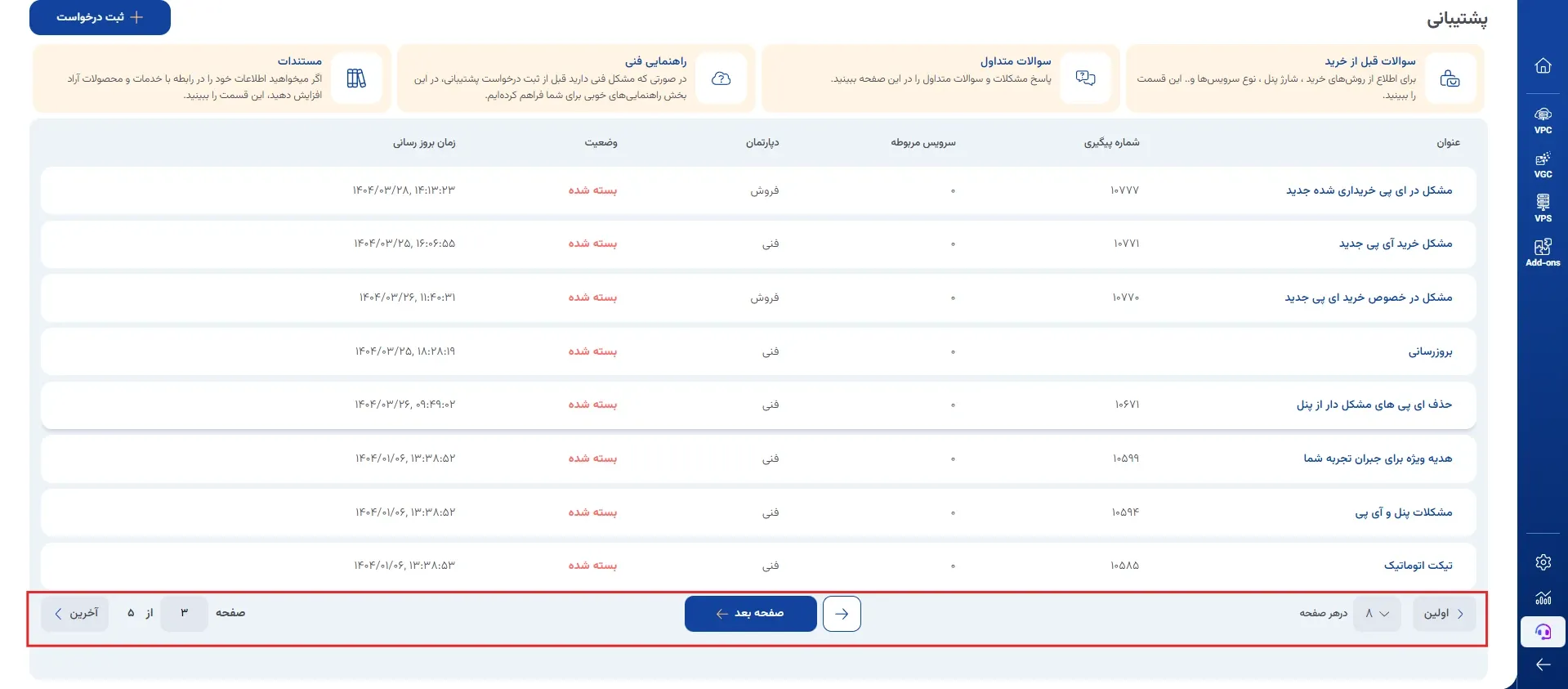Image resolution: width=1568 pixels, height=689 pixels.
Task: Open ticket مشکل خرید آی پی جدید
Action: [1396, 244]
